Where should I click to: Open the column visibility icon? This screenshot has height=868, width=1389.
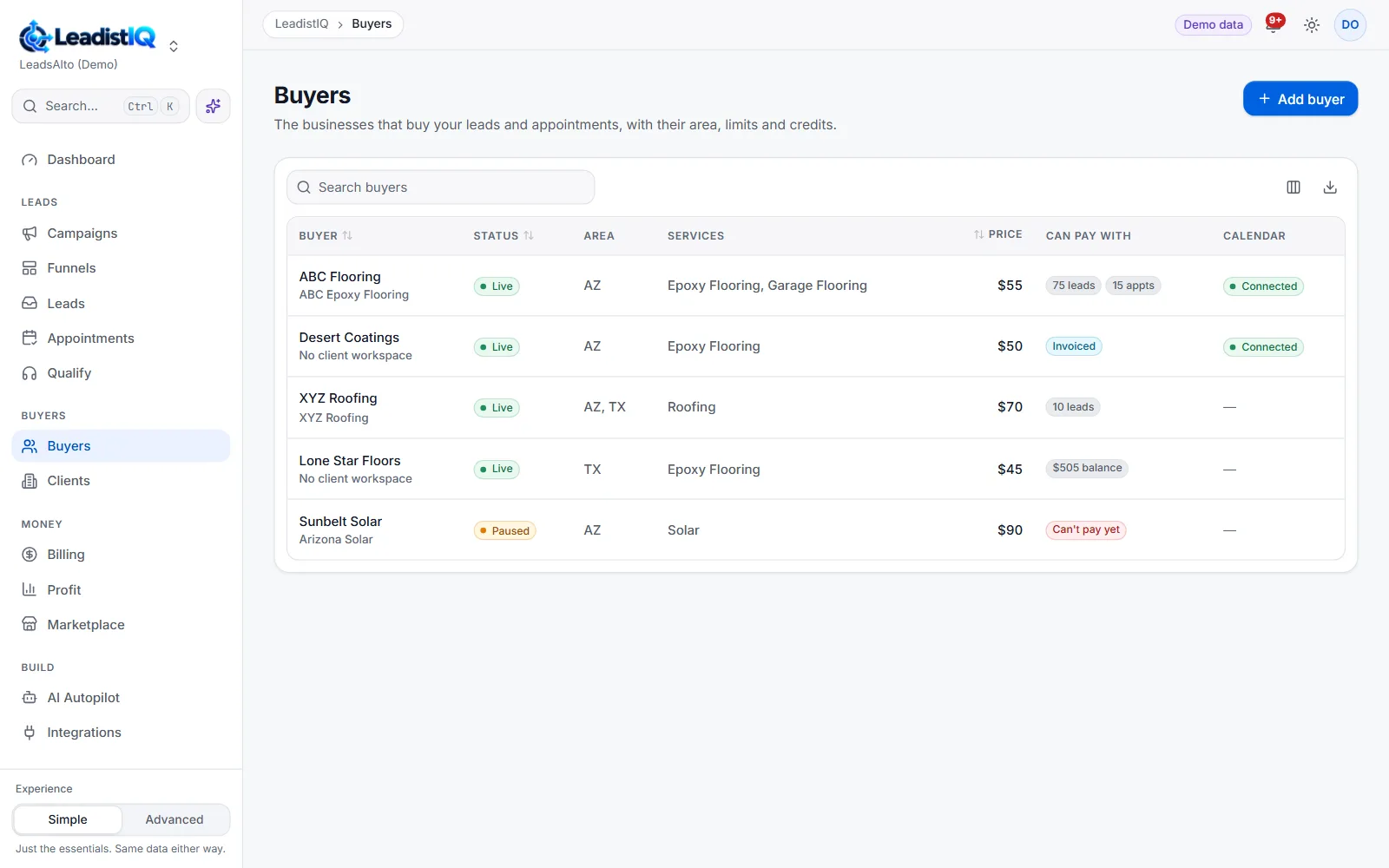coord(1294,187)
